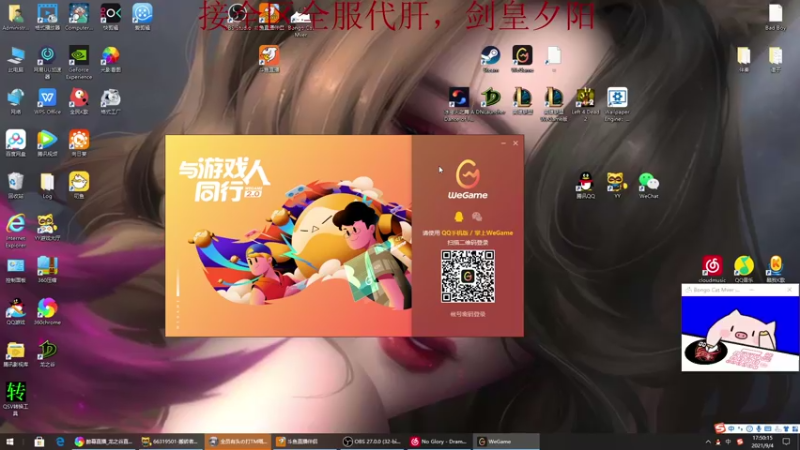Open the YY desktop shortcut
Viewport: 800px width, 450px height.
coord(617,186)
